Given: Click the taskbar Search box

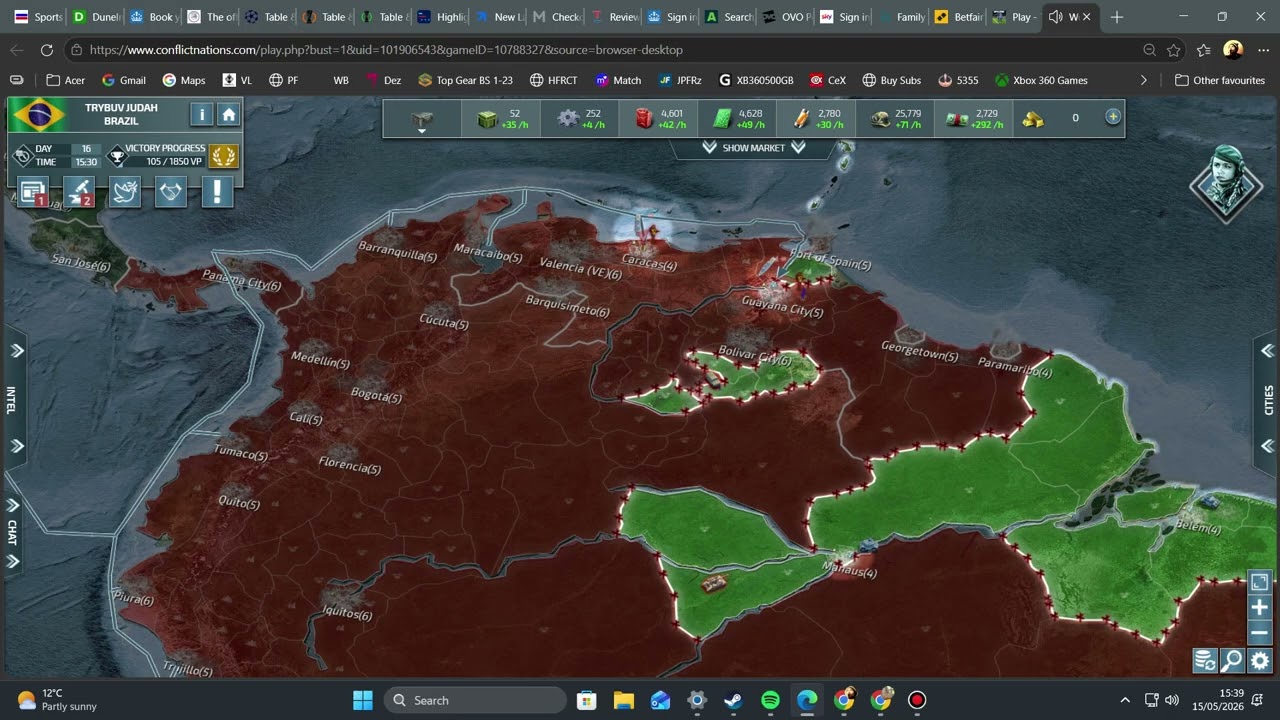Looking at the screenshot, I should [x=475, y=700].
